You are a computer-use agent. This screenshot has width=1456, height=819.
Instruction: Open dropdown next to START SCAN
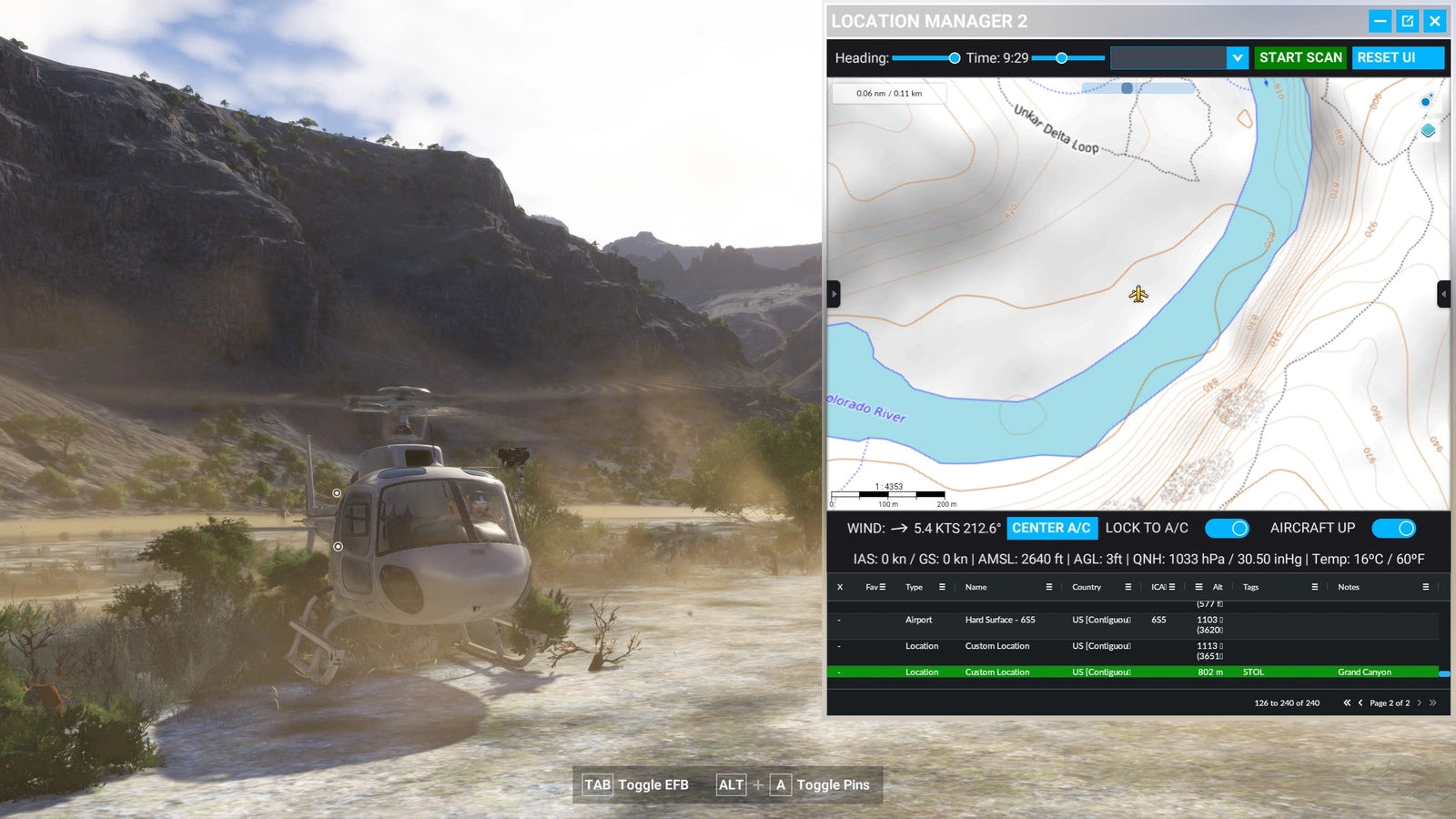click(1237, 57)
